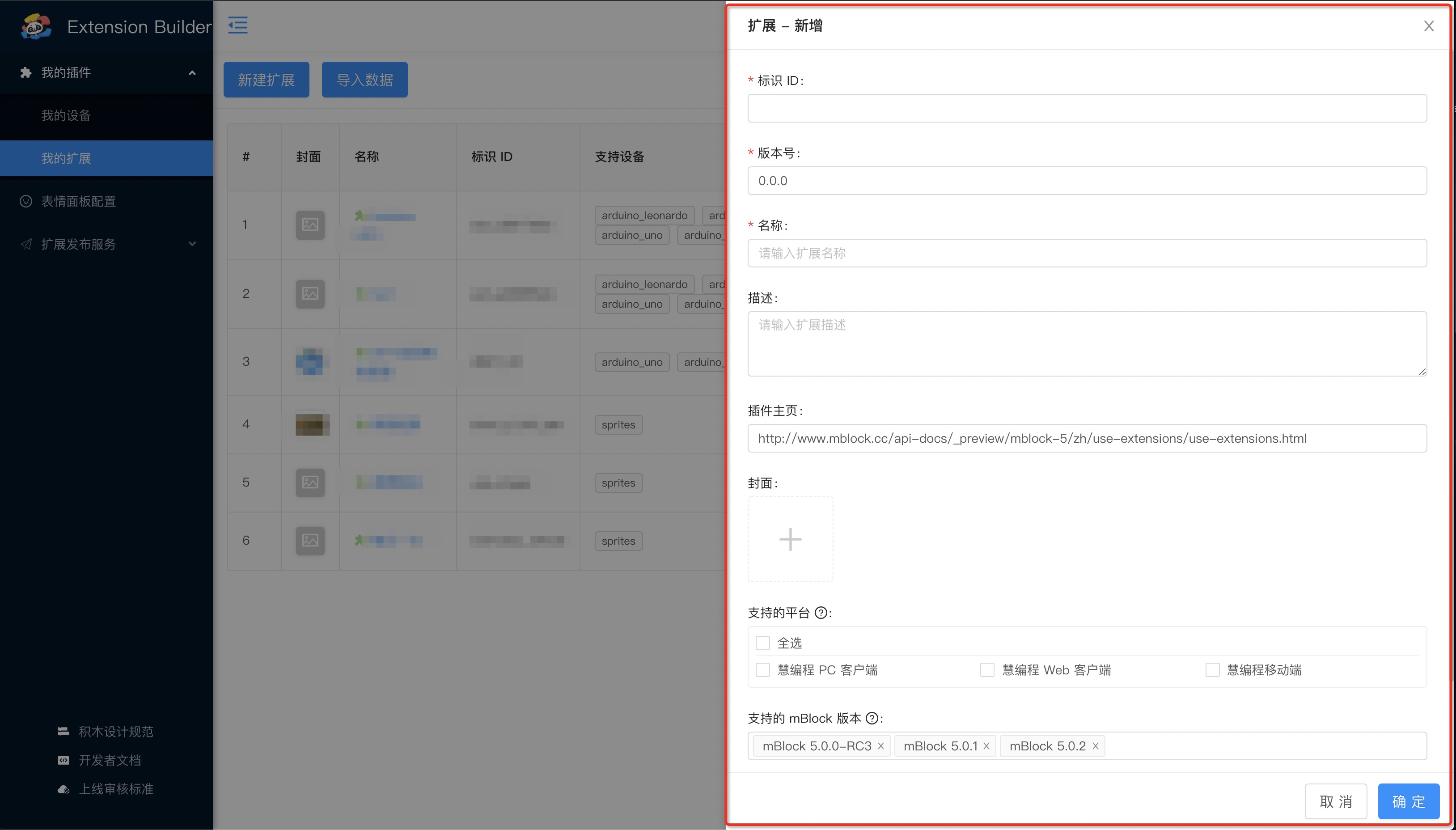This screenshot has width=1456, height=830.
Task: Select the 慧编程移动端 checkbox
Action: pos(1212,670)
